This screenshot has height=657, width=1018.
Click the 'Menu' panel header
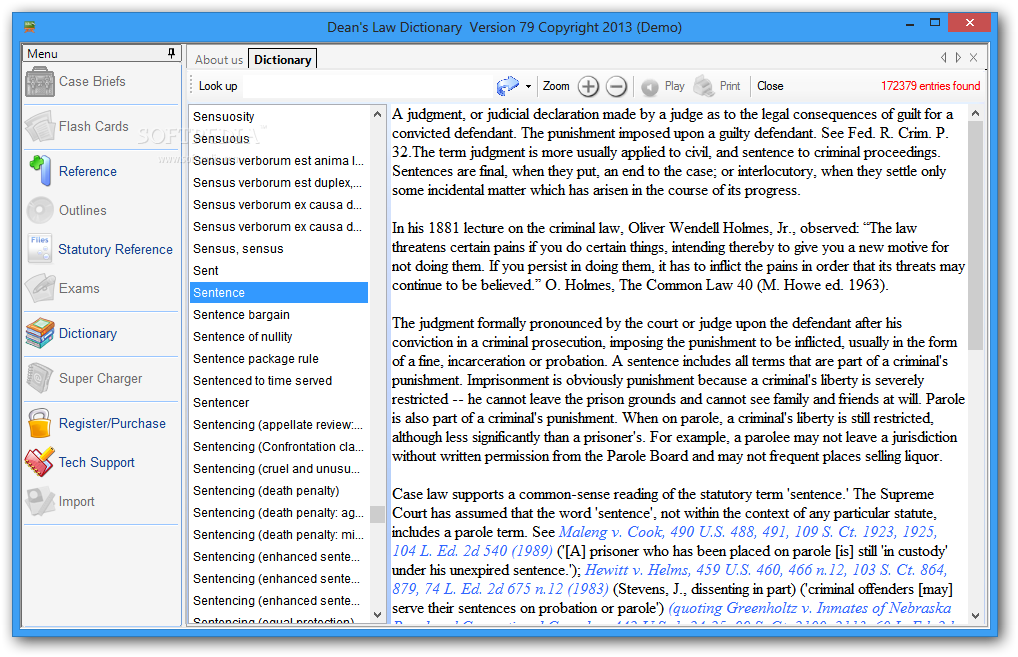click(101, 53)
